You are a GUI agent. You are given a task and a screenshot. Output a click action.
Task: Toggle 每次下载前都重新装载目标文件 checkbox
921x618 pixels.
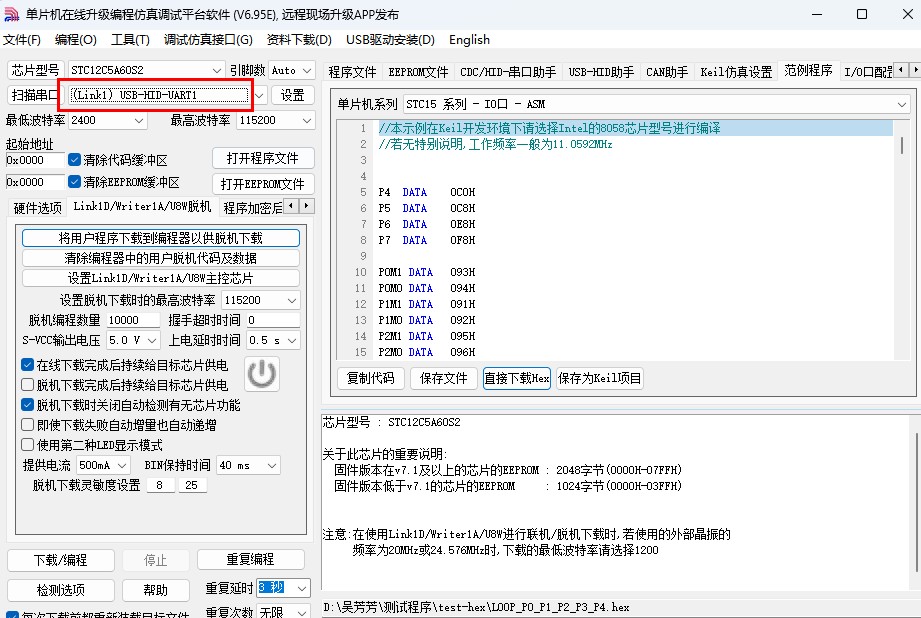[12, 614]
